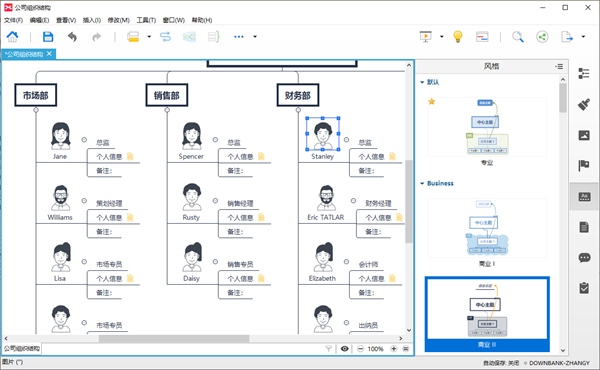This screenshot has width=600, height=370.
Task: Undo the last action
Action: (72, 37)
